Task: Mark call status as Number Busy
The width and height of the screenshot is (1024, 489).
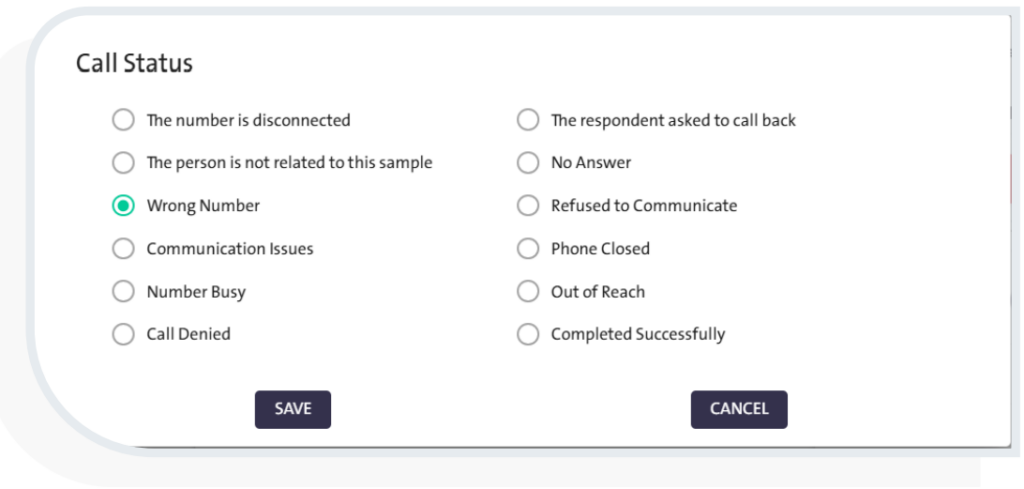Action: click(123, 292)
